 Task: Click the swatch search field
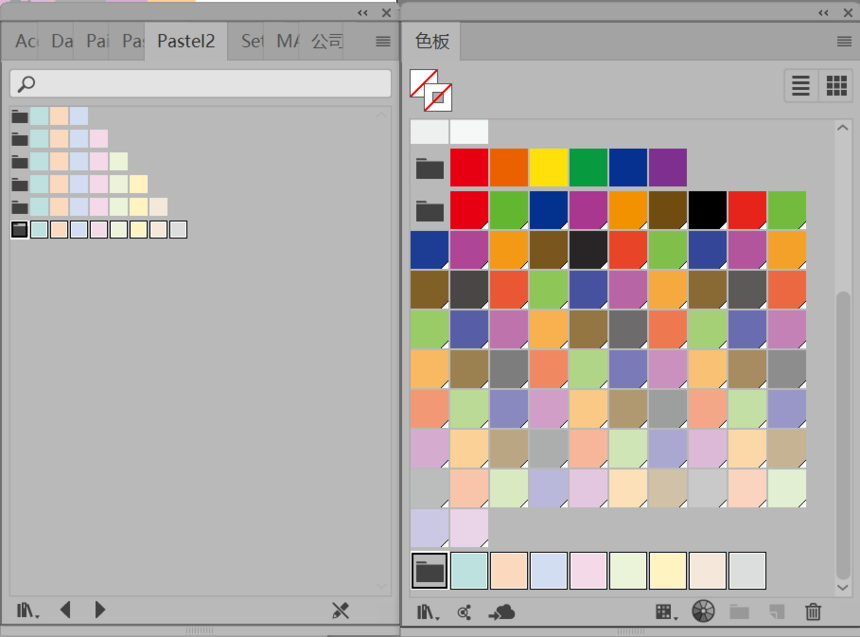click(x=201, y=83)
